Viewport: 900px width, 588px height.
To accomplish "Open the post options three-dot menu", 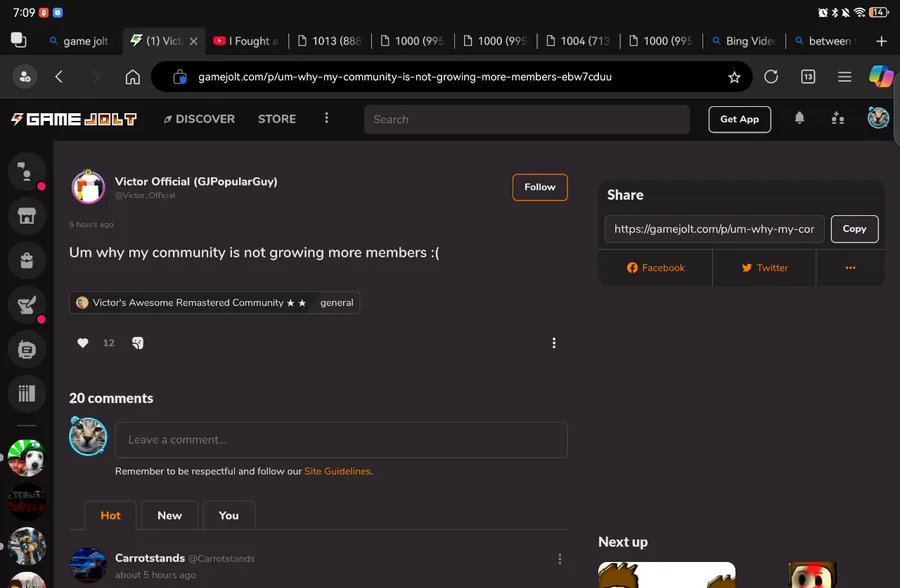I will (x=553, y=343).
